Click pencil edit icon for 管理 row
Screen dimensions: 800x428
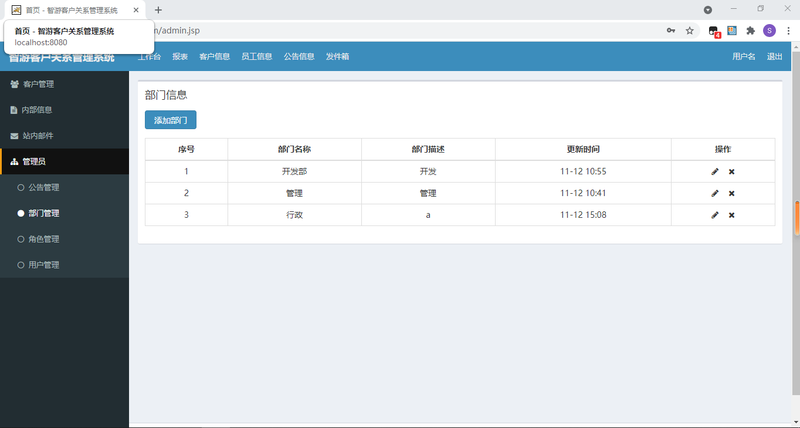pos(715,193)
